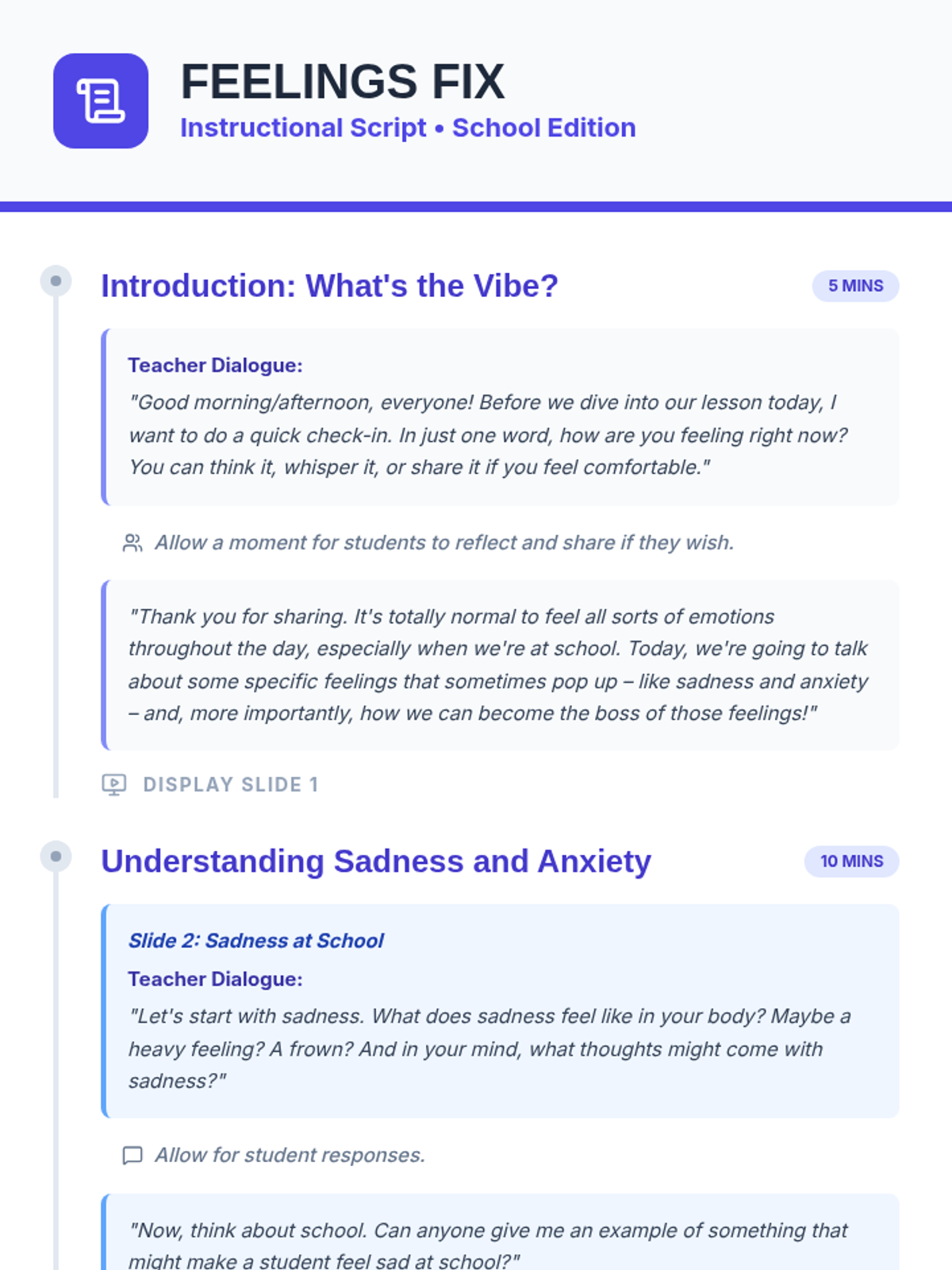Image resolution: width=952 pixels, height=1270 pixels.
Task: Click the Slide 2: Sadness at School title
Action: coord(255,941)
